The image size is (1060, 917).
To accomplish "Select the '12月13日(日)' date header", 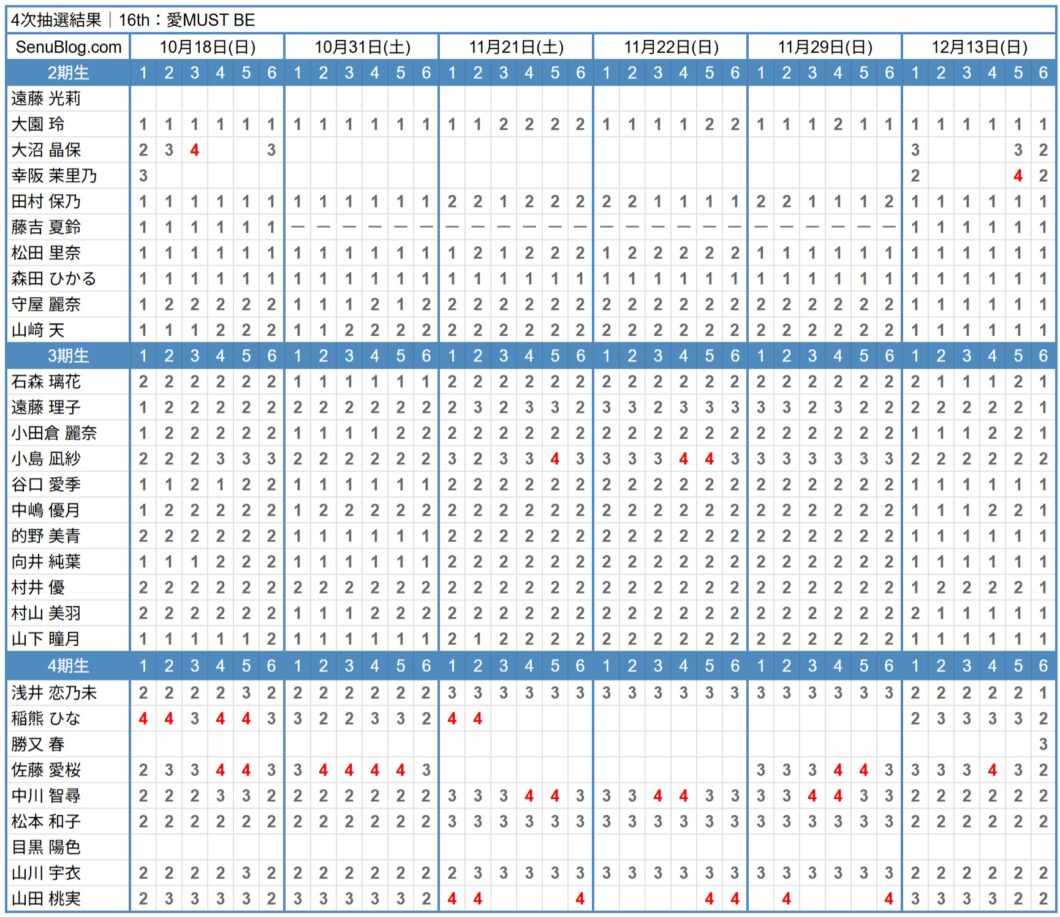I will pyautogui.click(x=980, y=47).
